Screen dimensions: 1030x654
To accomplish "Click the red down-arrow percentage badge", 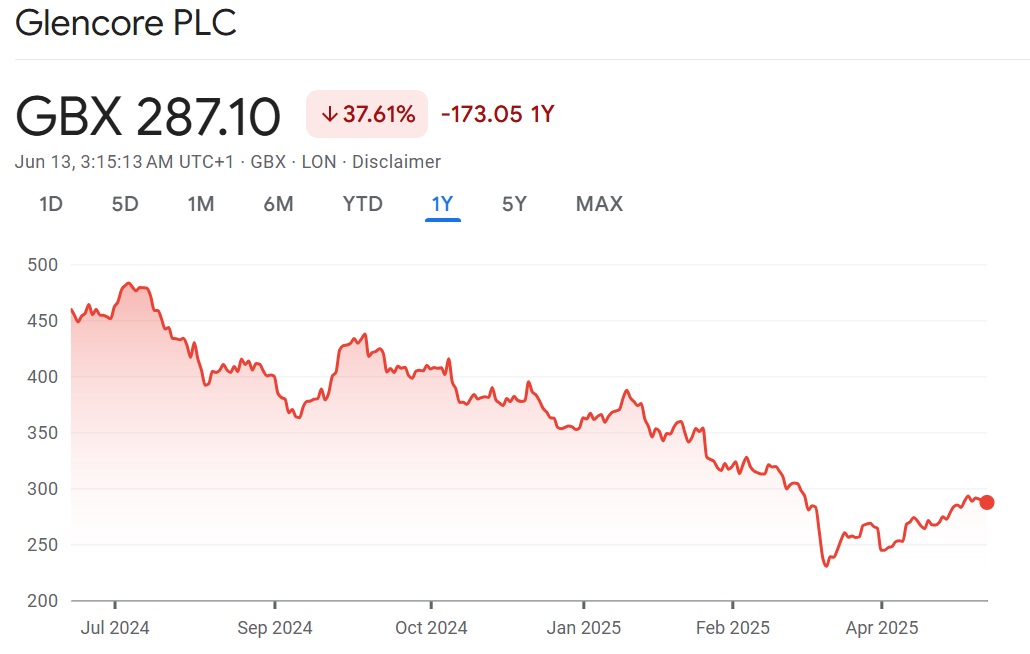I will pyautogui.click(x=367, y=114).
